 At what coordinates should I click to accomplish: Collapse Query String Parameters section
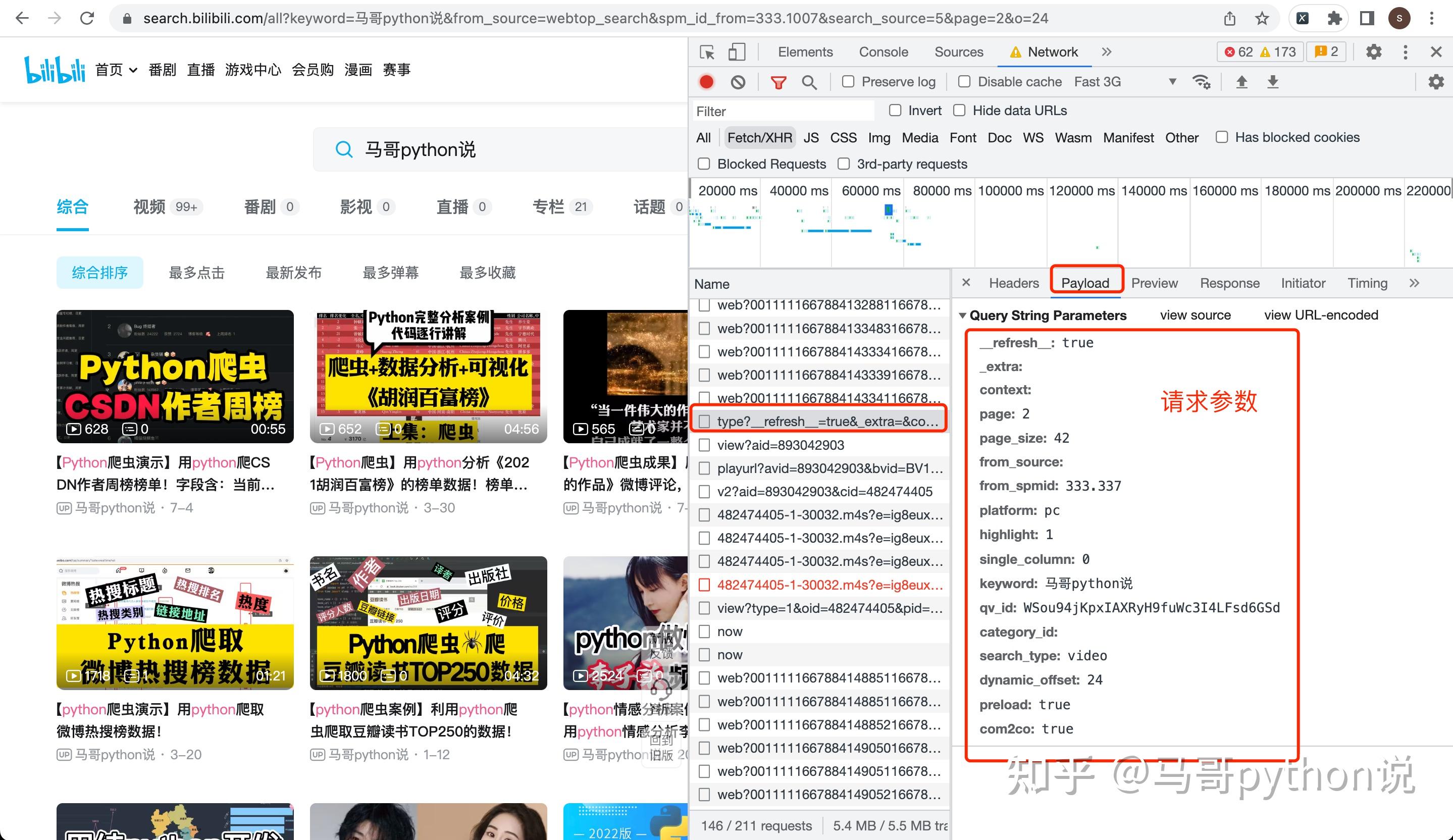click(962, 316)
